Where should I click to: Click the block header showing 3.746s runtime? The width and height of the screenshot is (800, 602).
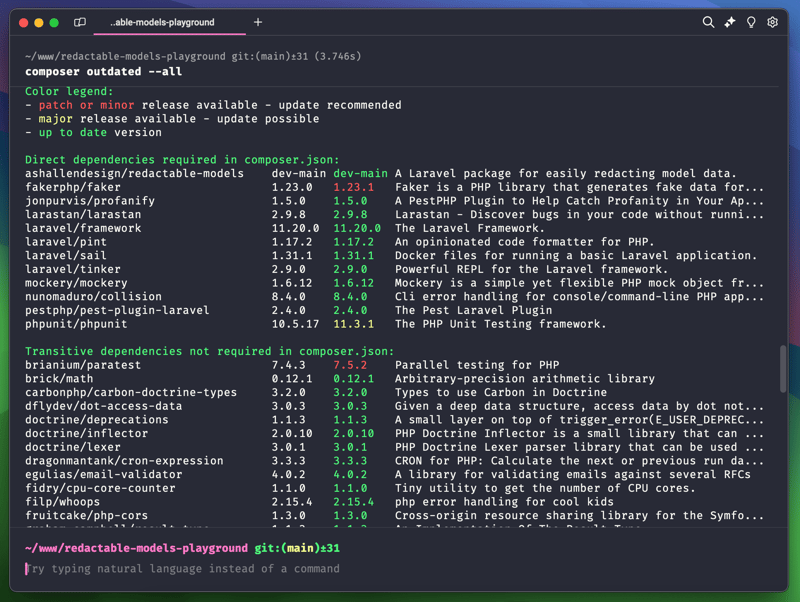tap(193, 56)
